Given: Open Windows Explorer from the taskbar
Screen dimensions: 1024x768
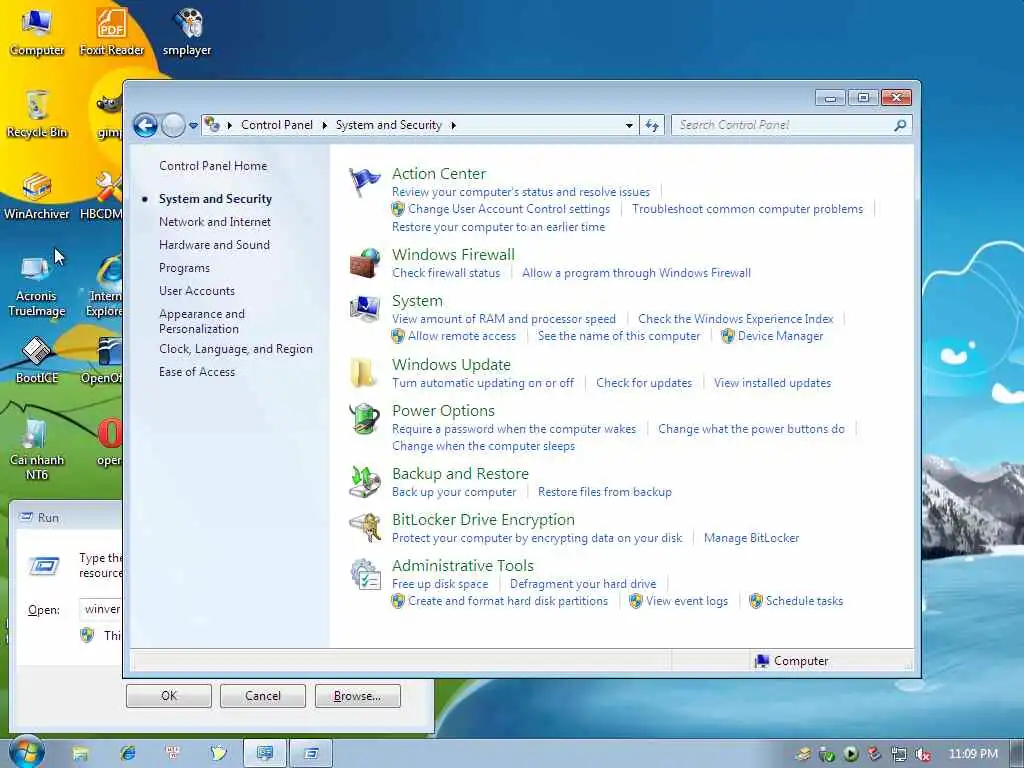Looking at the screenshot, I should (x=80, y=754).
